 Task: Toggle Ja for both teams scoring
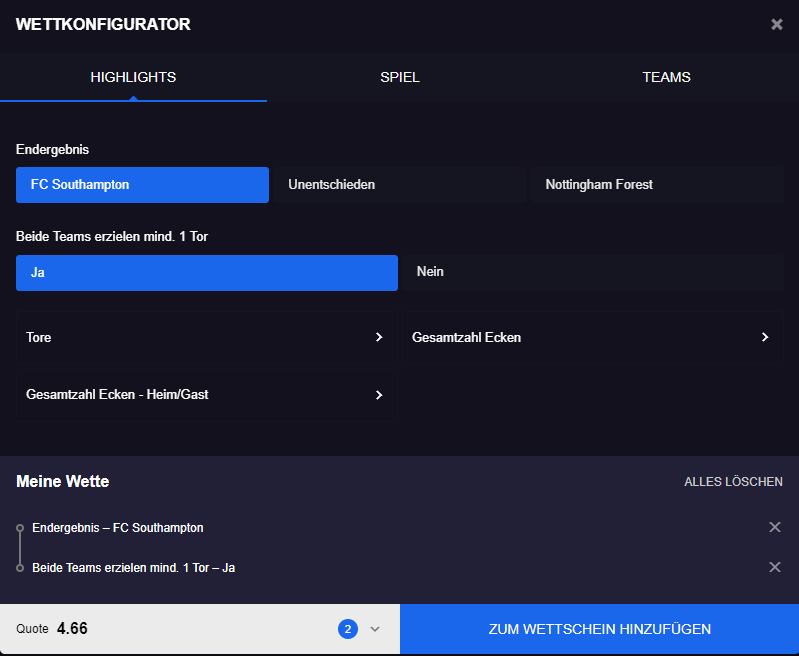click(207, 273)
